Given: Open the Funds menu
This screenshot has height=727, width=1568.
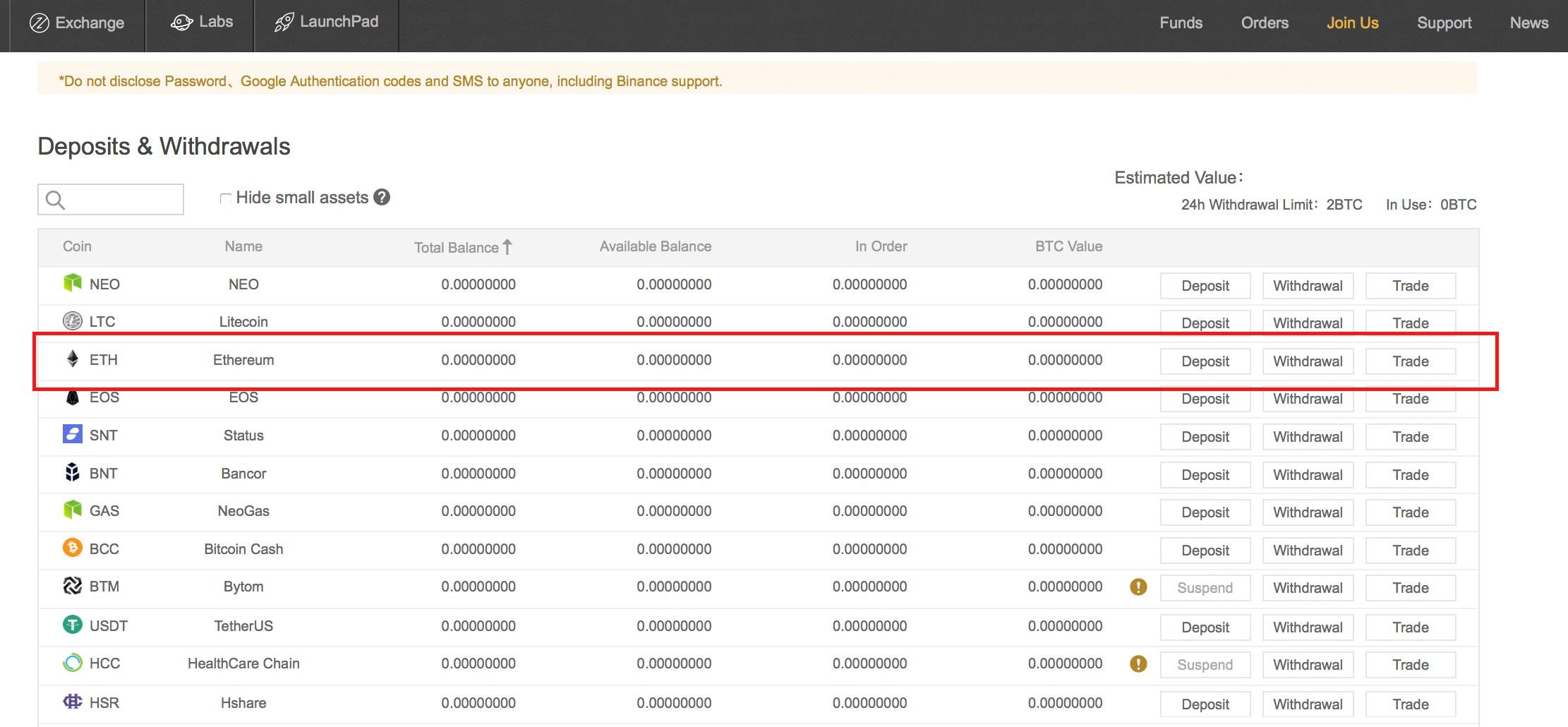Looking at the screenshot, I should (1181, 23).
